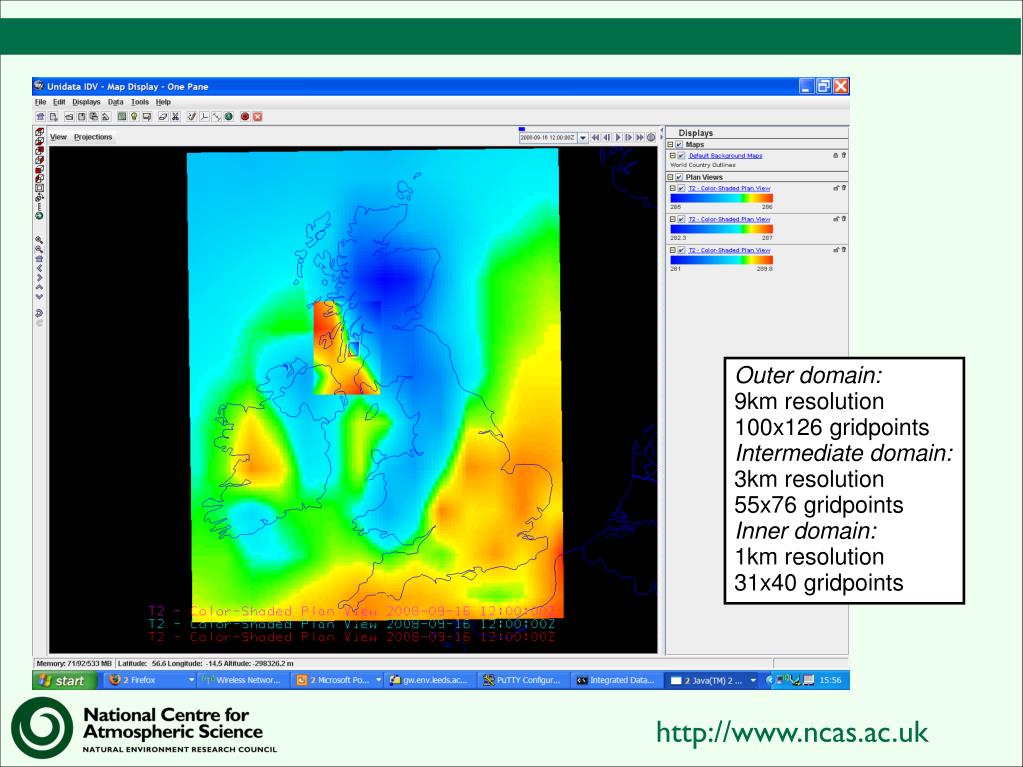The image size is (1023, 767).
Task: Open the animation time dropdown arrow
Action: pos(583,138)
